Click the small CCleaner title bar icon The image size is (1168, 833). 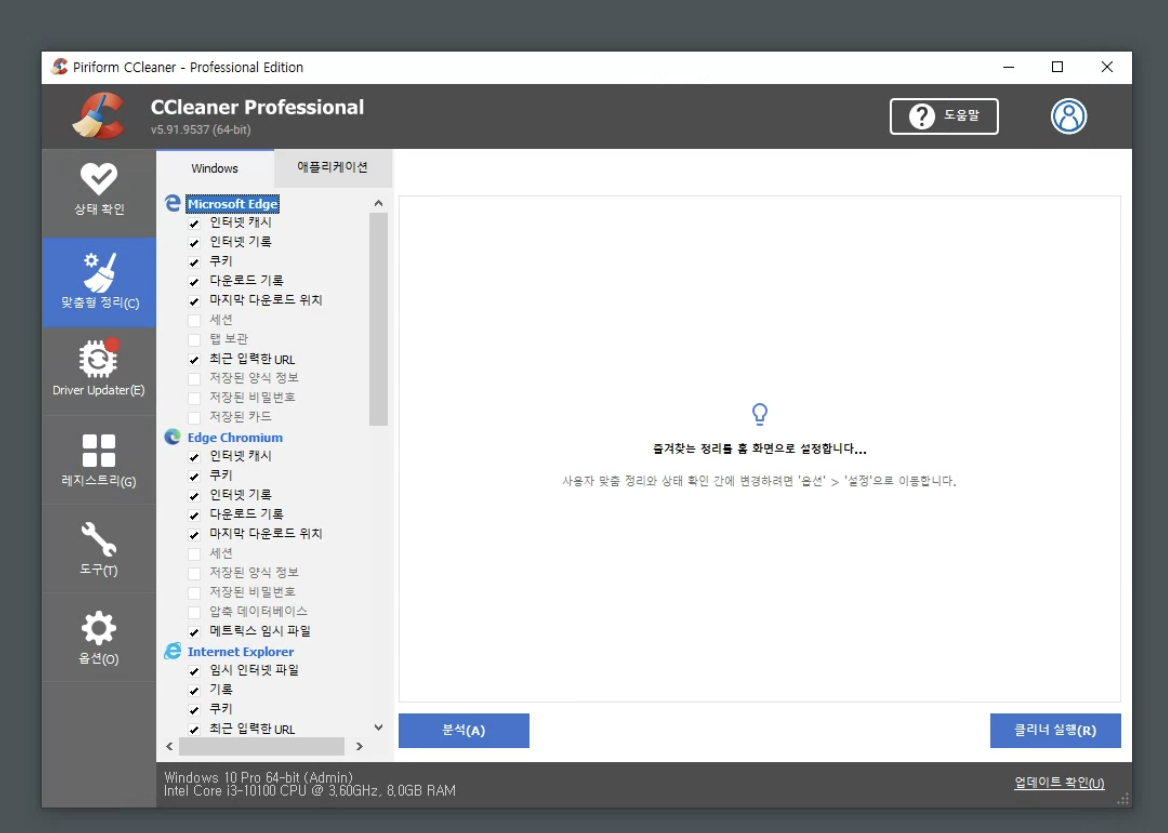click(59, 67)
